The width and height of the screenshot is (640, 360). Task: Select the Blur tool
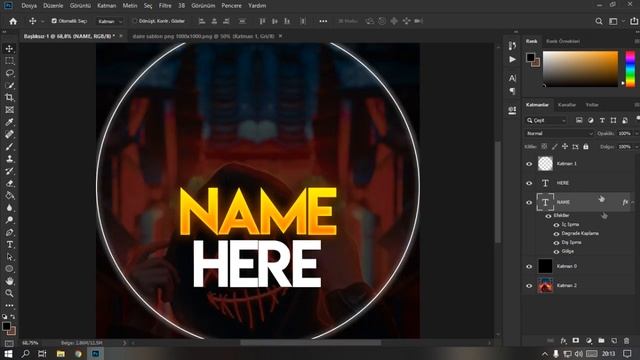(9, 208)
